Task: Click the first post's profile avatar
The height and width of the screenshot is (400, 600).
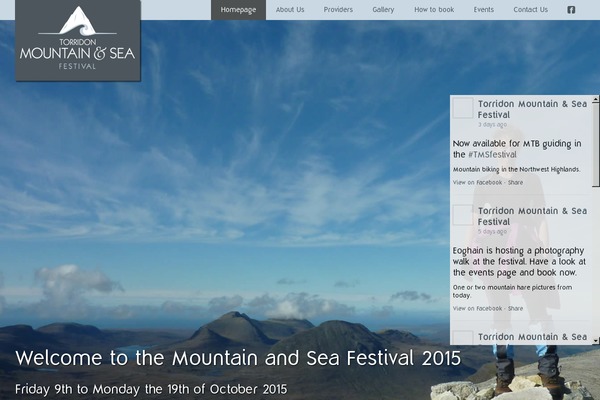Action: pyautogui.click(x=463, y=108)
